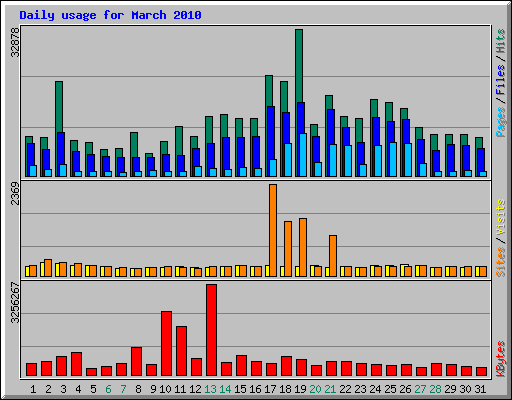The width and height of the screenshot is (512, 400).
Task: Click the green weekend day label 6
Action: (x=108, y=389)
